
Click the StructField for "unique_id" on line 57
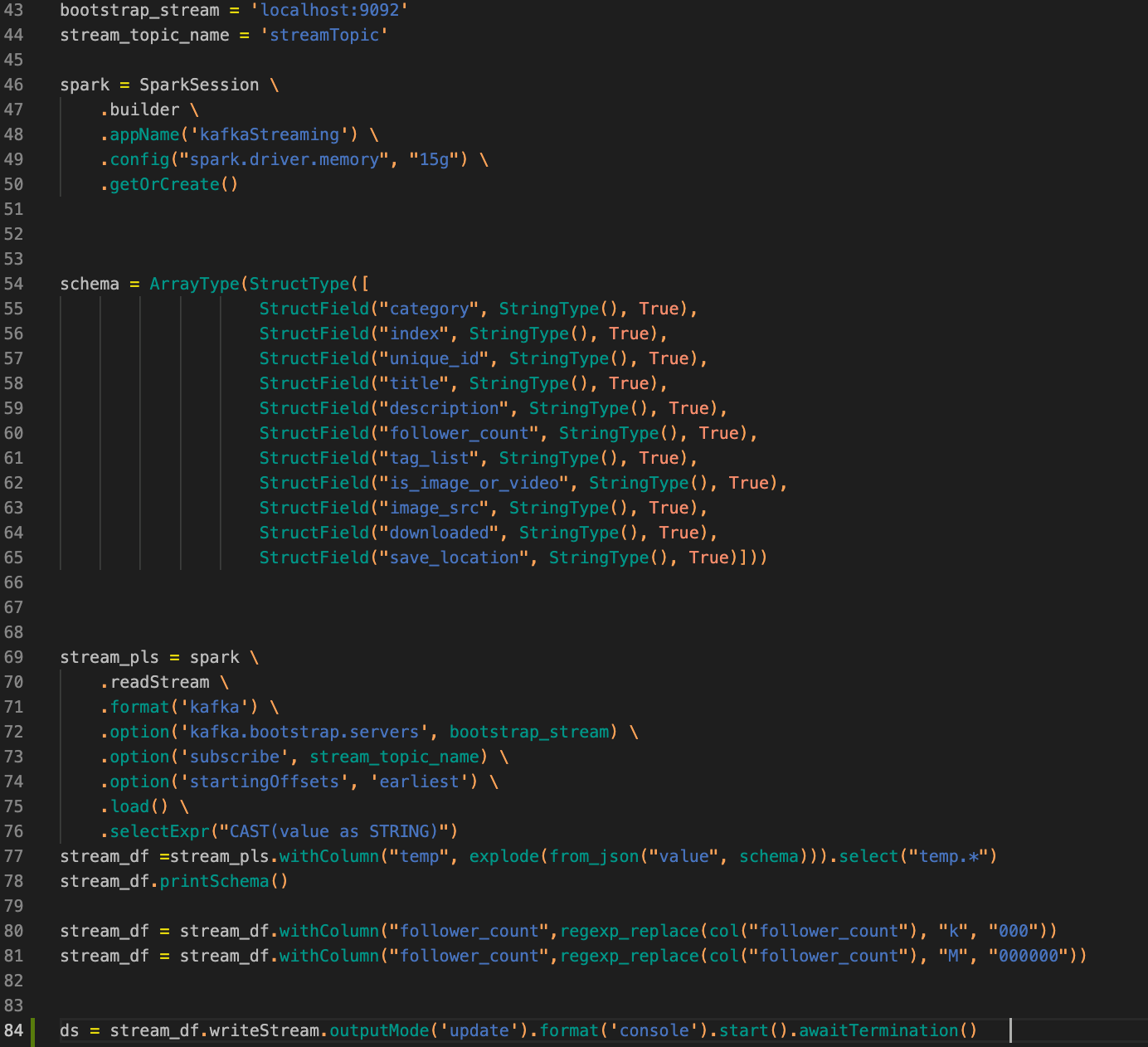[314, 358]
